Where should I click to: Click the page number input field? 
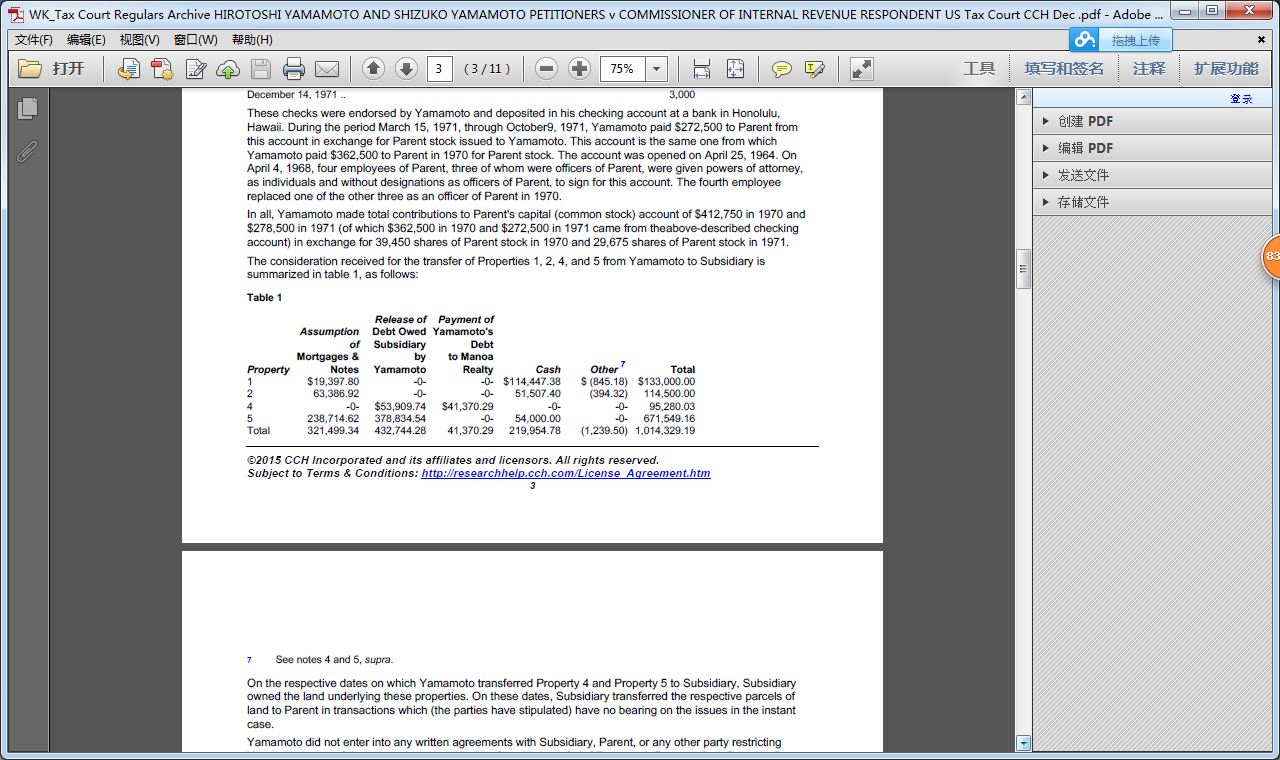click(440, 69)
